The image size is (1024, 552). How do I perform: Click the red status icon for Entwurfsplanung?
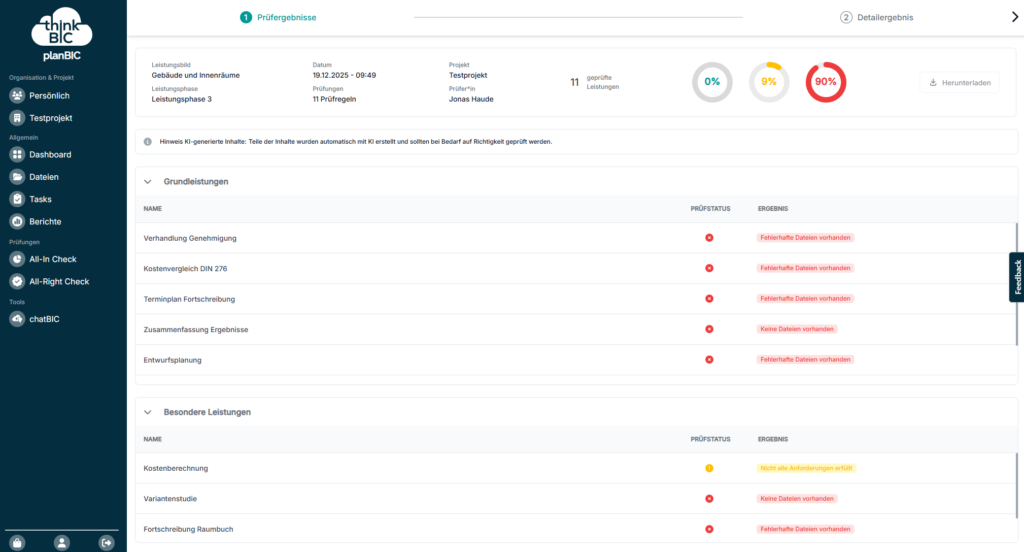point(709,359)
